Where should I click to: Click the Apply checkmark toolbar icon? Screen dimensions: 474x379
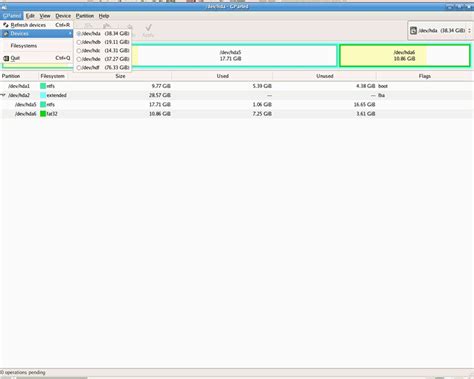148,28
